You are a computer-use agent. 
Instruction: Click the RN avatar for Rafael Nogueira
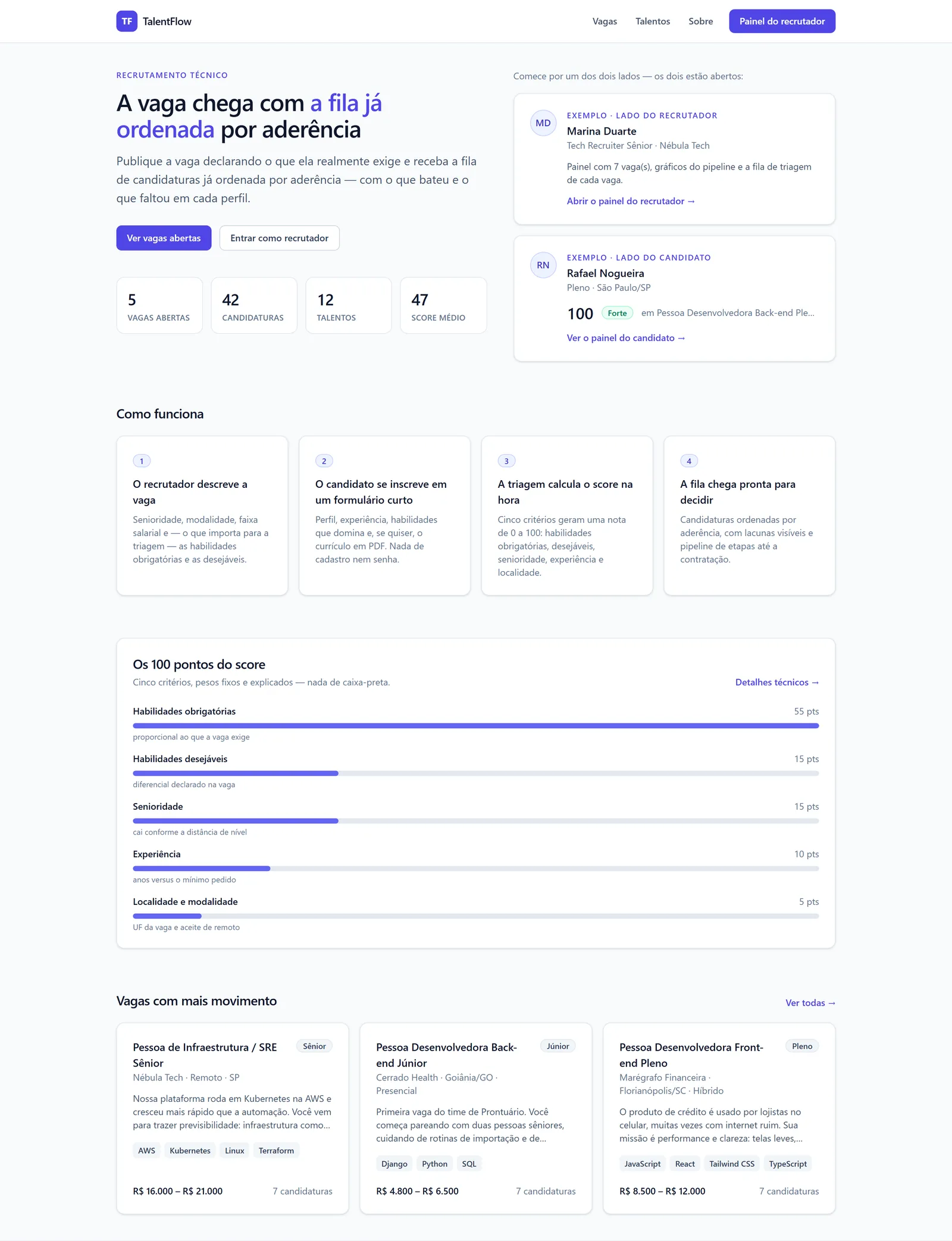543,265
